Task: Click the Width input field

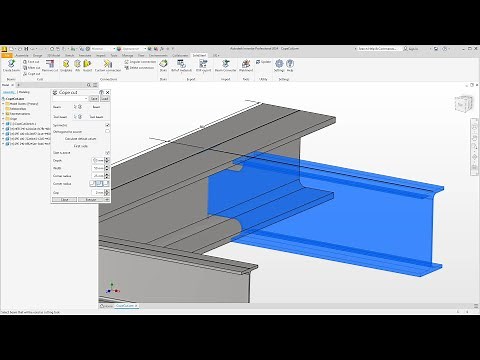Action: pos(98,168)
